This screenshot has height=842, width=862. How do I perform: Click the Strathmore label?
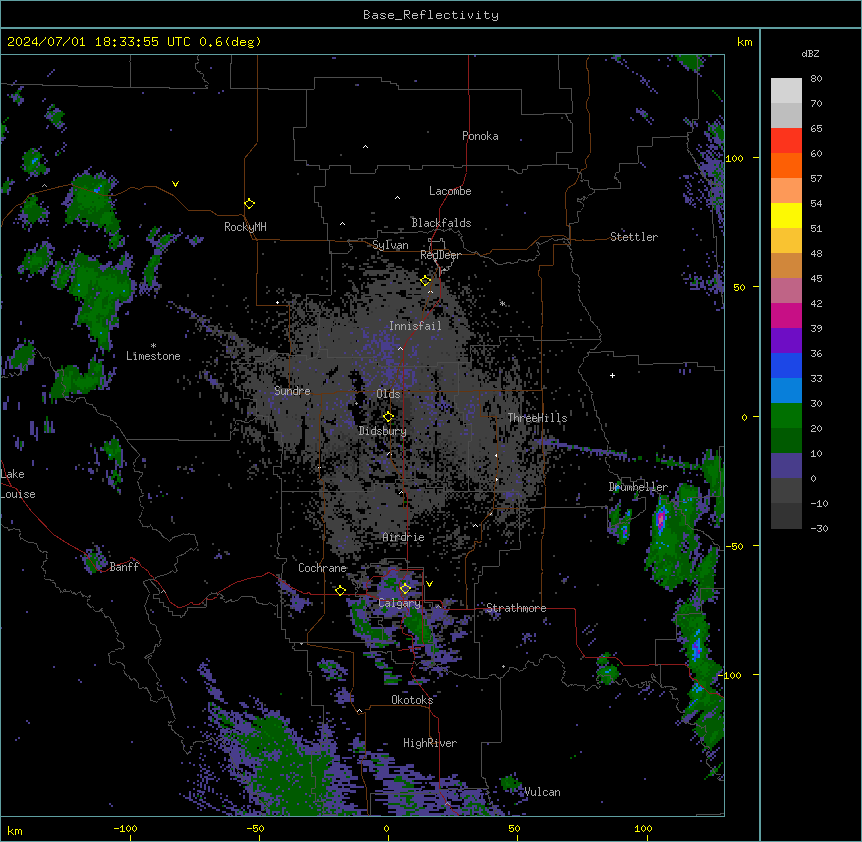[516, 608]
